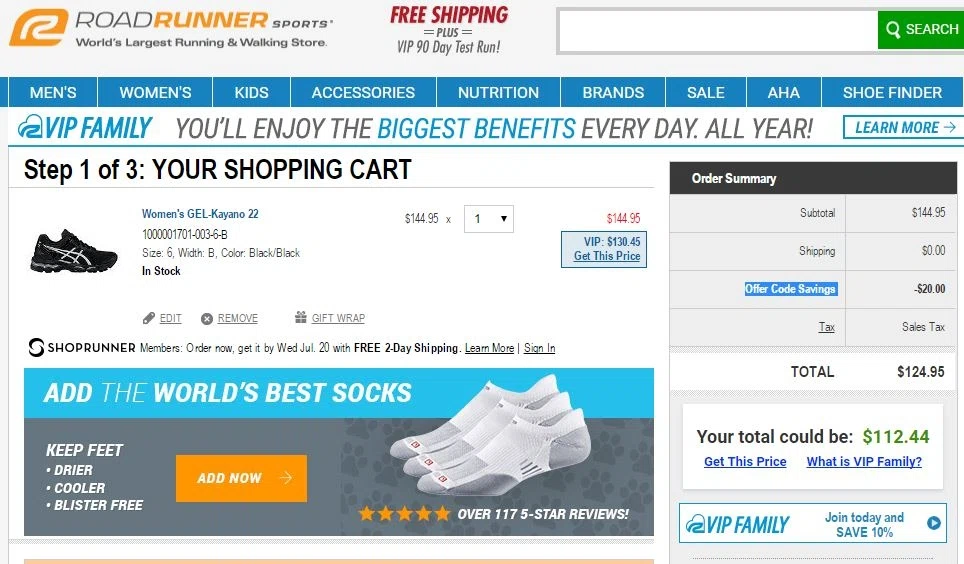Open the Accessories menu
964x564 pixels.
pyautogui.click(x=363, y=92)
